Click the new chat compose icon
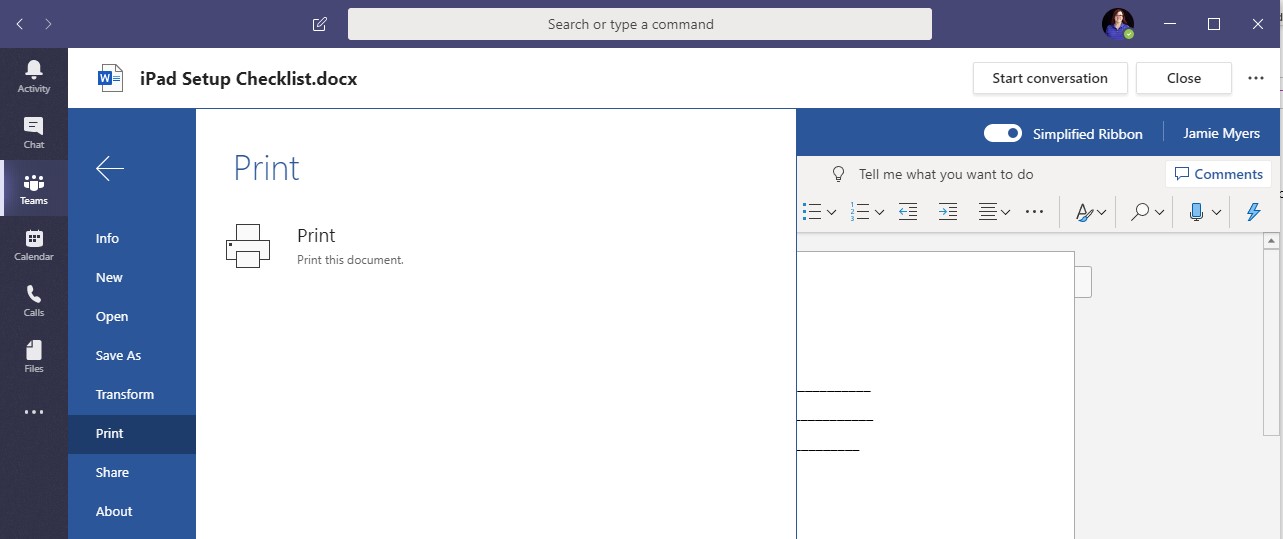Image resolution: width=1283 pixels, height=539 pixels. 319,24
